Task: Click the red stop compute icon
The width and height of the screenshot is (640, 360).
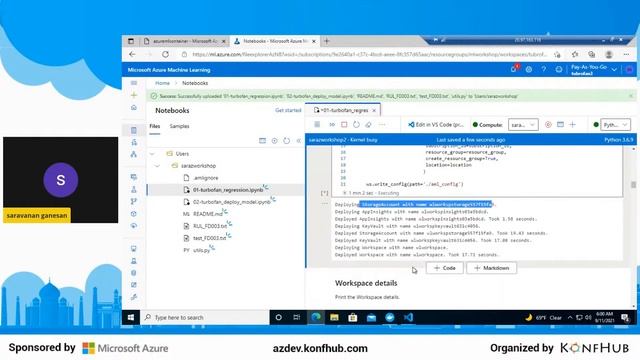Action: [548, 124]
